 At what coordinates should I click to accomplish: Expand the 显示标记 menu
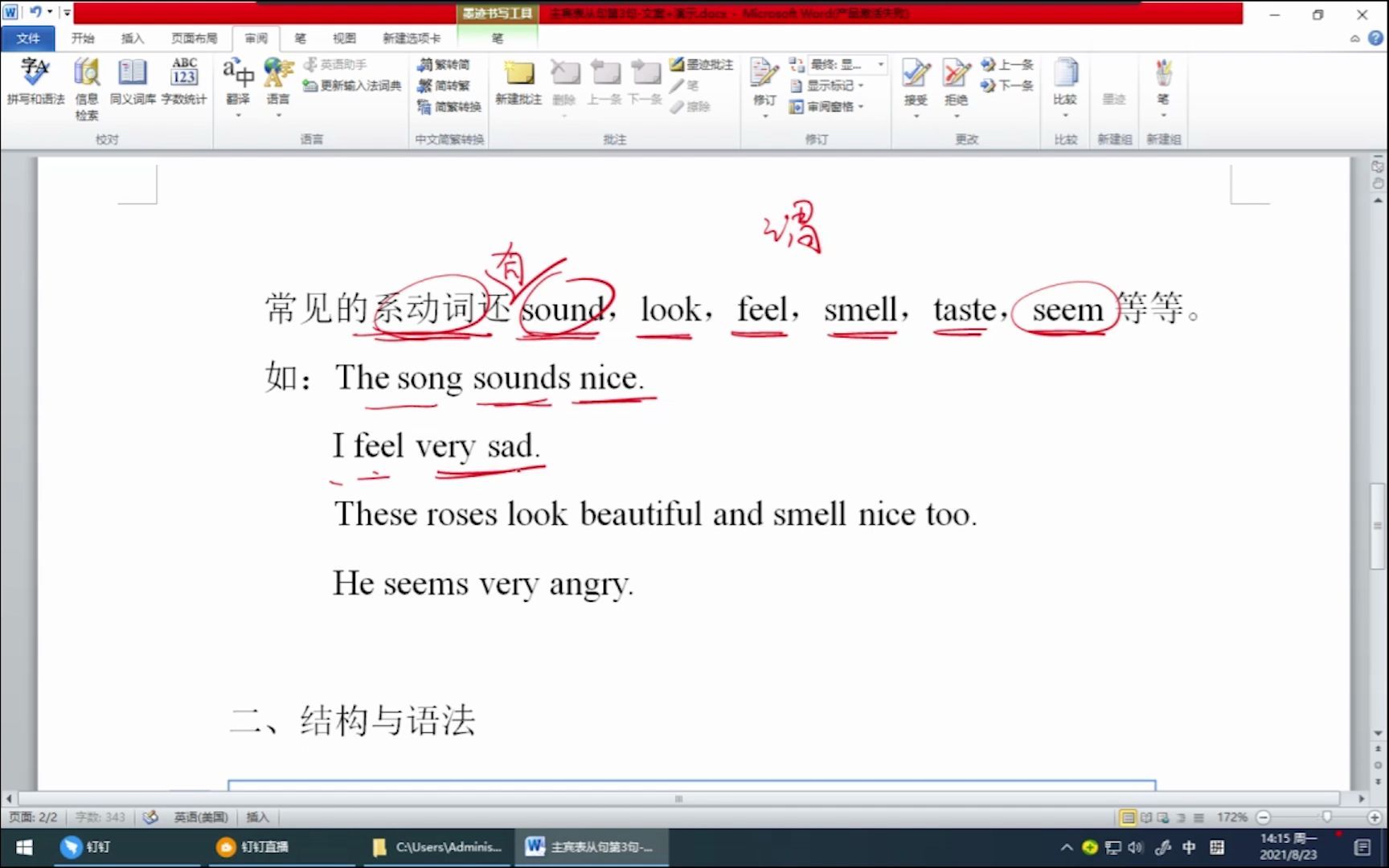click(x=828, y=85)
